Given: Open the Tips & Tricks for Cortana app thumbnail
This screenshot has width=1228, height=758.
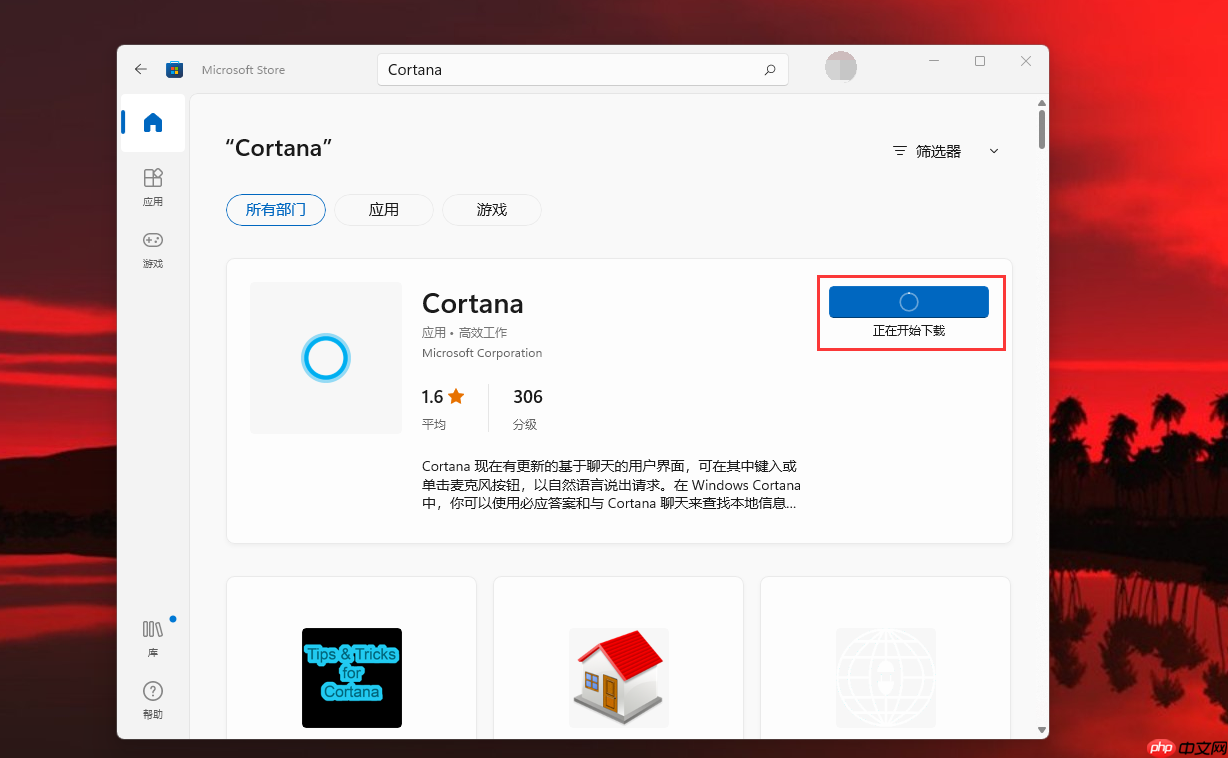Looking at the screenshot, I should tap(351, 678).
